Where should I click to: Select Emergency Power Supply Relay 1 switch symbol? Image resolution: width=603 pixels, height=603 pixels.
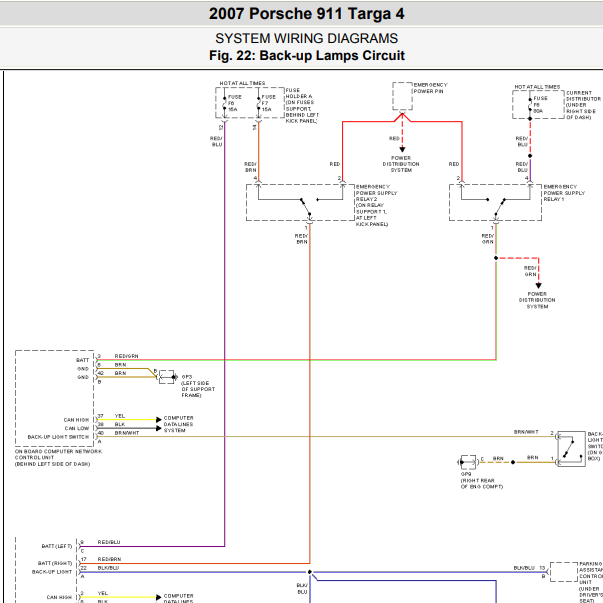(x=495, y=202)
